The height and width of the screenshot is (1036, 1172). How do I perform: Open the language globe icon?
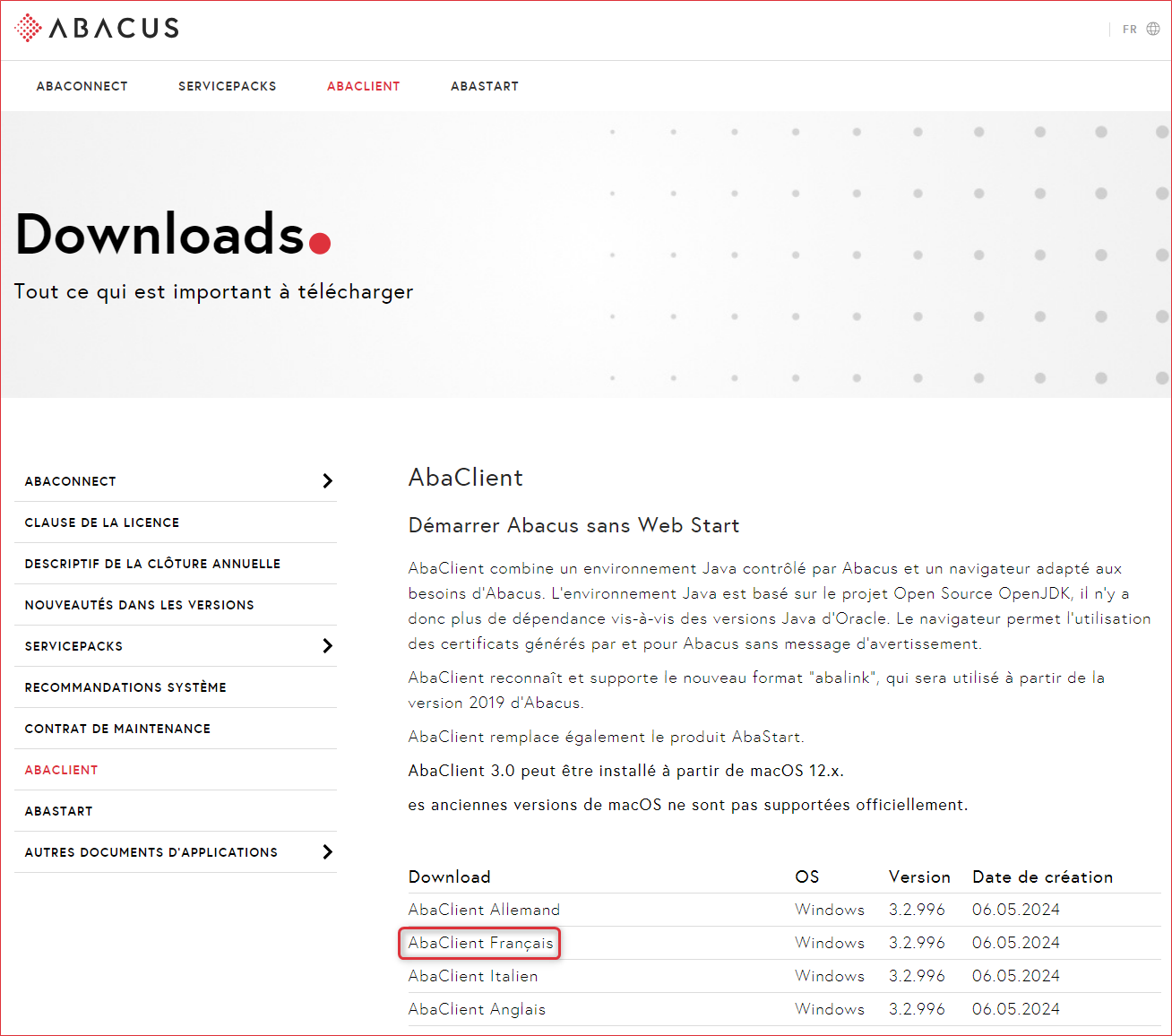click(x=1153, y=29)
